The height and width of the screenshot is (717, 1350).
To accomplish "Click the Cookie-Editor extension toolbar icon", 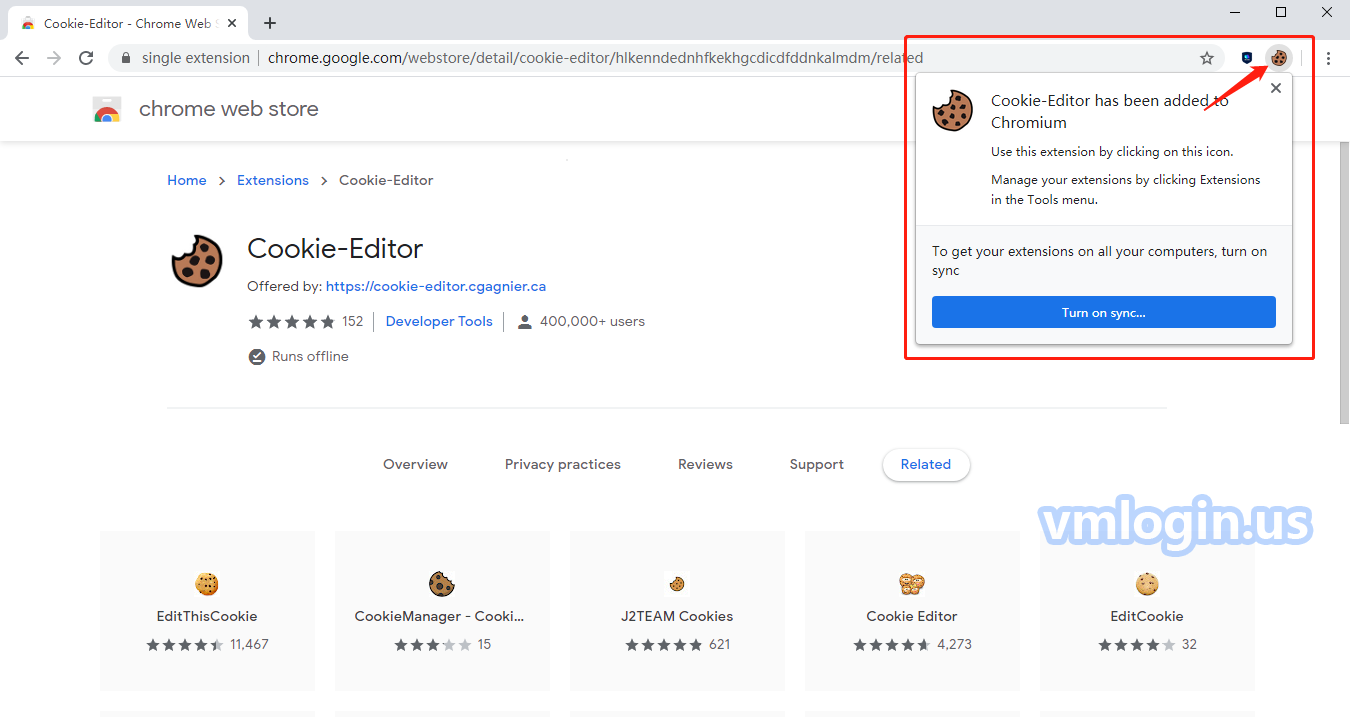I will point(1278,58).
